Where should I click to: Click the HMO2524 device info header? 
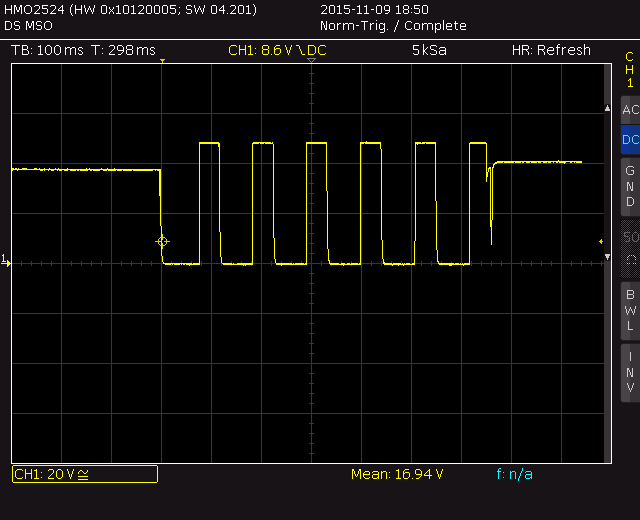pos(130,9)
